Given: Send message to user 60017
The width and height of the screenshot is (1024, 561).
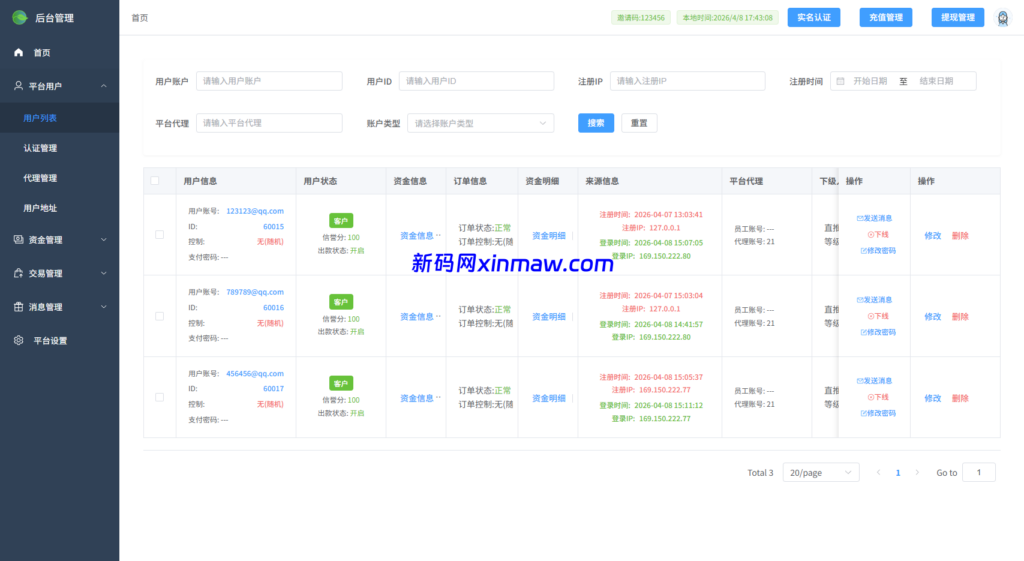Looking at the screenshot, I should pos(874,381).
